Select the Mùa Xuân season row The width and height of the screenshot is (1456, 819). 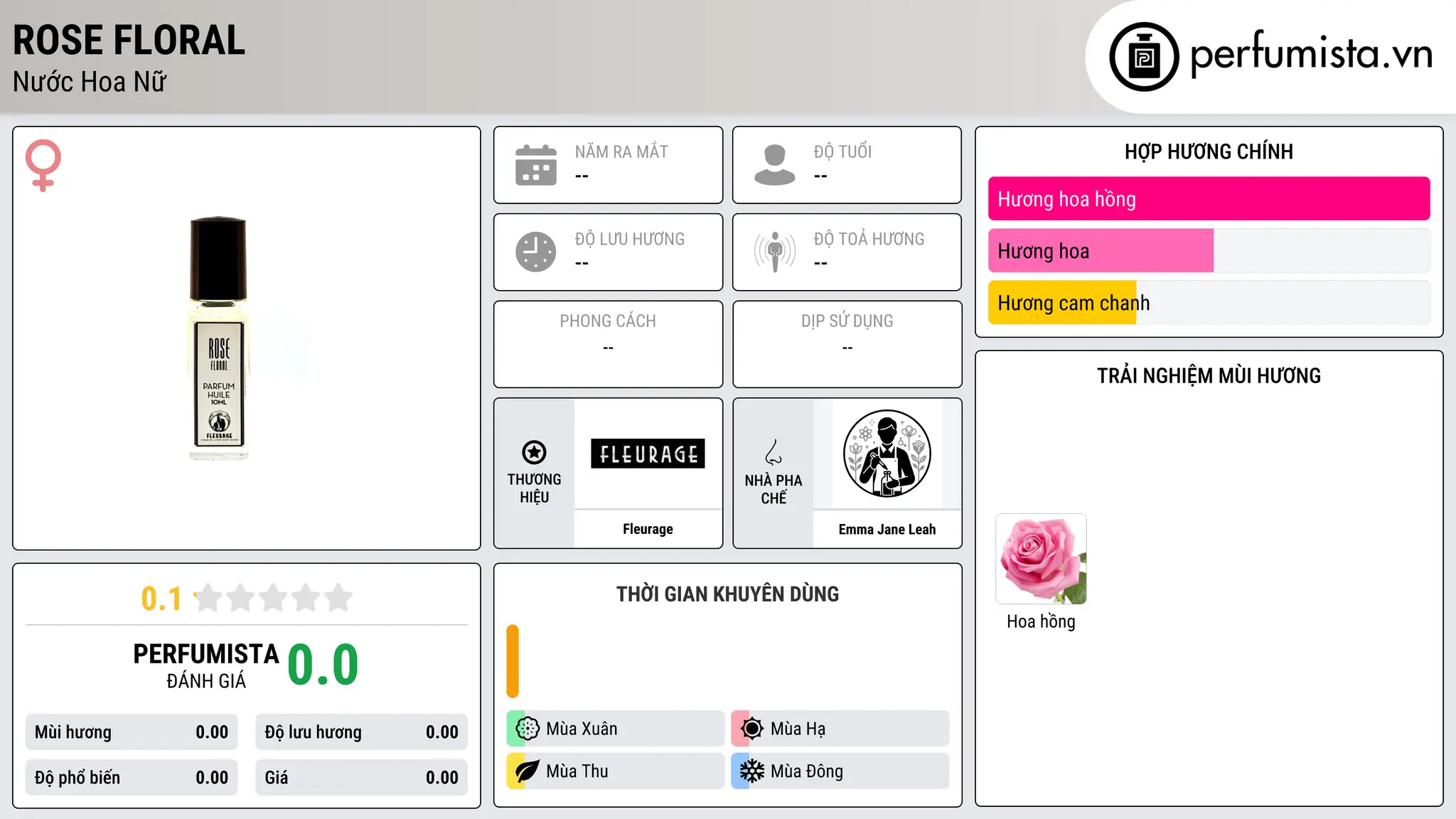coord(615,729)
